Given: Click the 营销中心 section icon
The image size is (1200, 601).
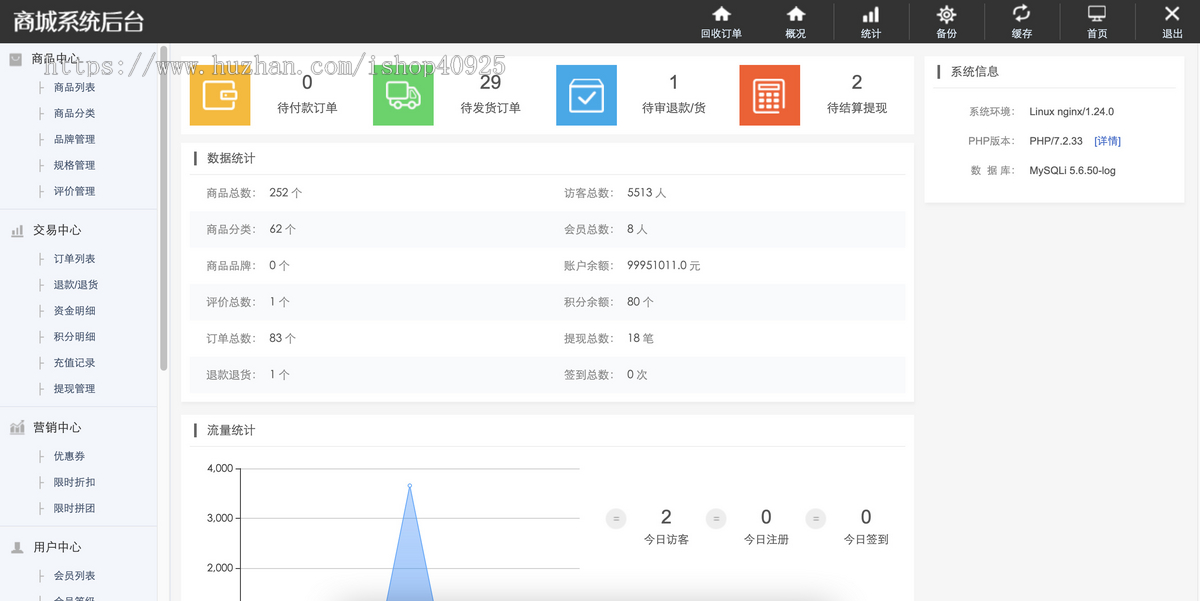Looking at the screenshot, I should 17,427.
